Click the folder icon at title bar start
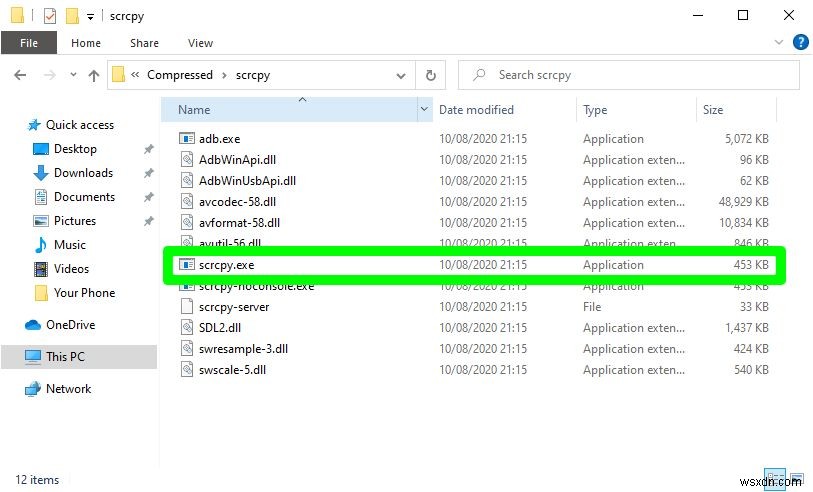813x492 pixels. point(17,15)
